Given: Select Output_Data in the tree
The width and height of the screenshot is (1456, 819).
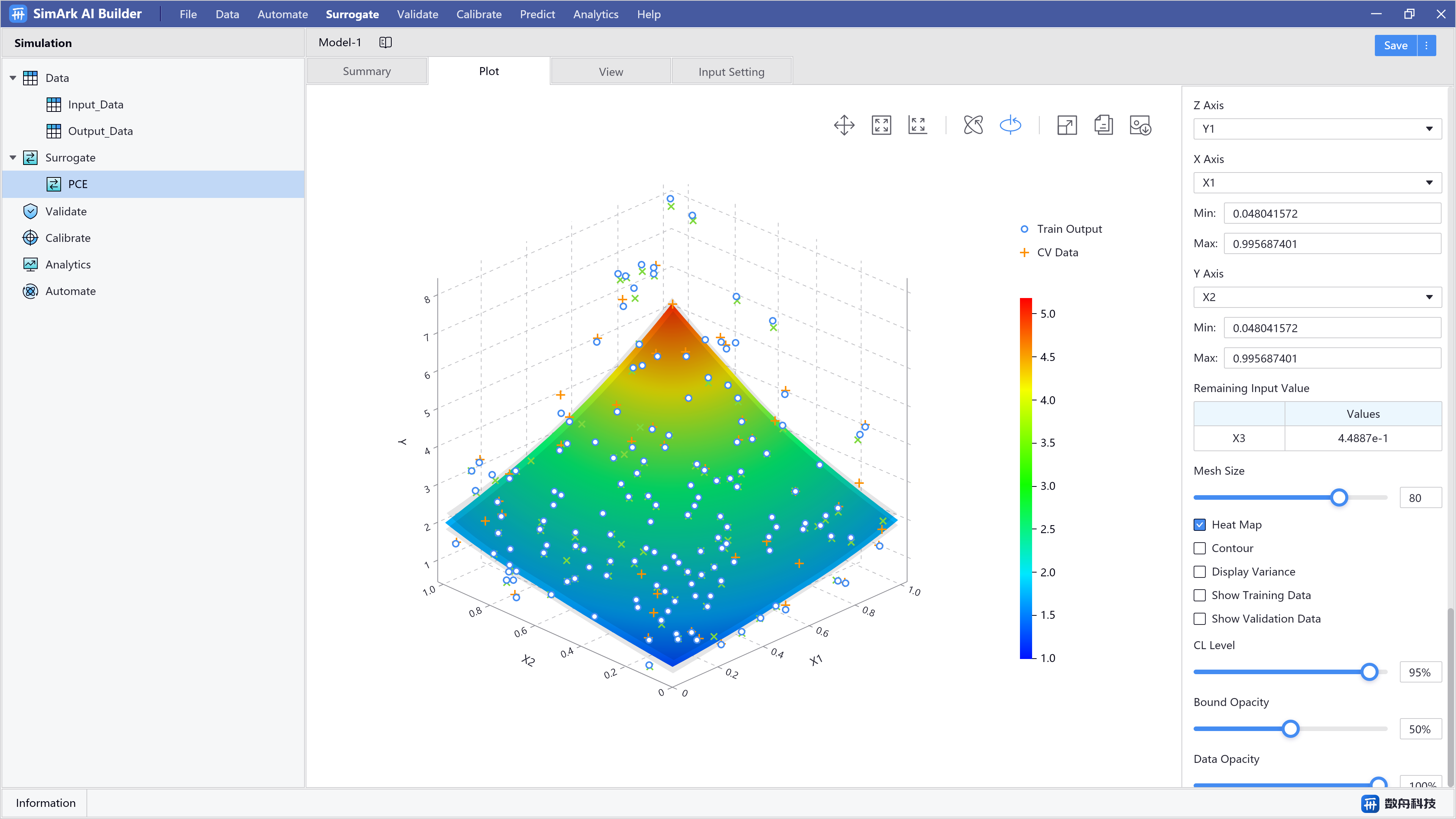Looking at the screenshot, I should [100, 131].
